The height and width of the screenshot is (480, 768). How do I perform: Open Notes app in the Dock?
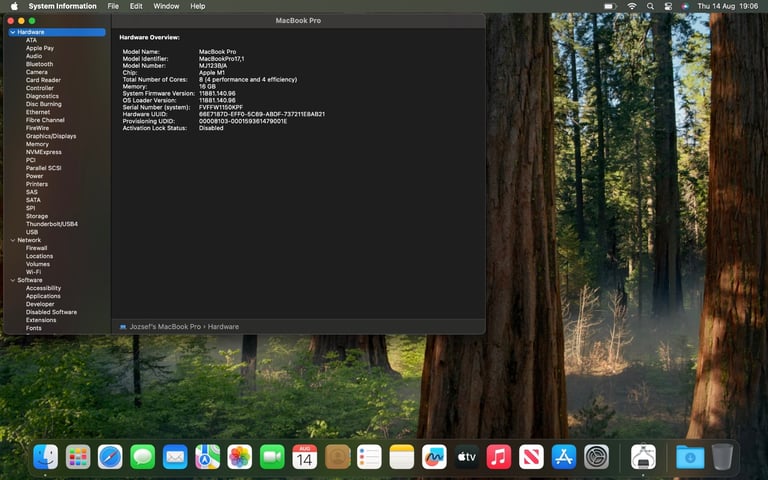(402, 456)
